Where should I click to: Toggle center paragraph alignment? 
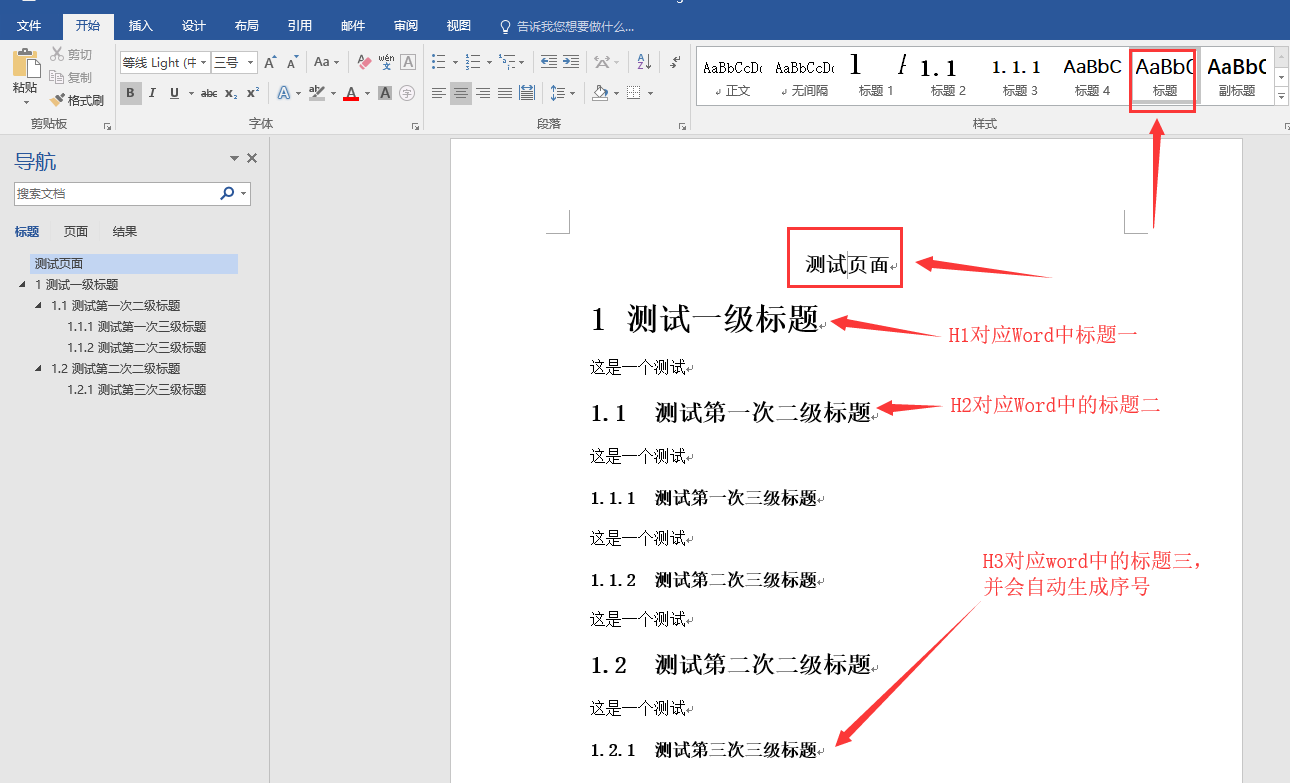(461, 93)
